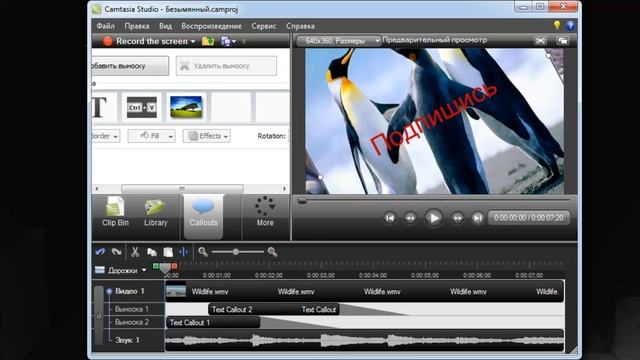The height and width of the screenshot is (360, 640).
Task: Open the Правка menu
Action: click(x=137, y=26)
